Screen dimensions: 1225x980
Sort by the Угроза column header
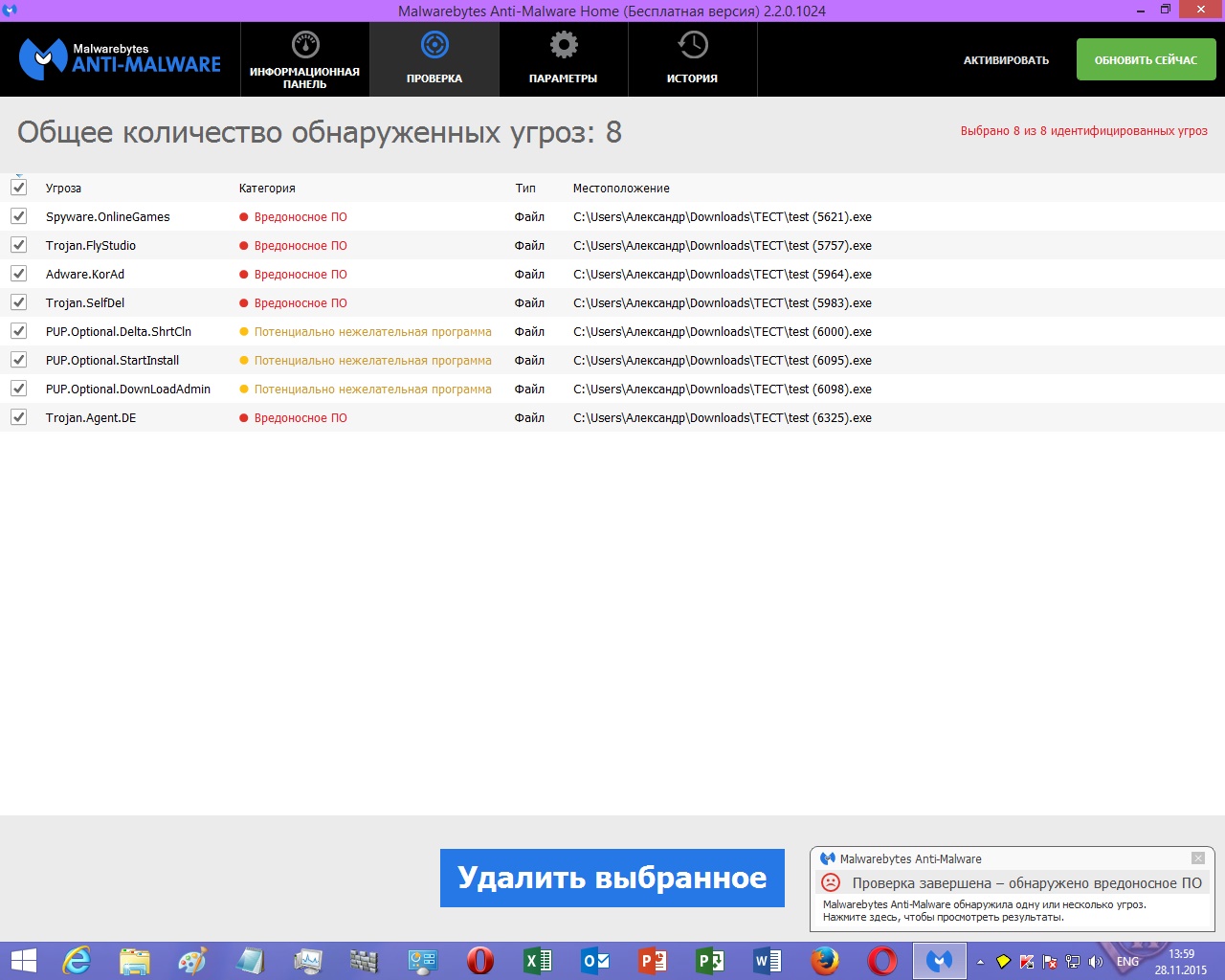(63, 189)
